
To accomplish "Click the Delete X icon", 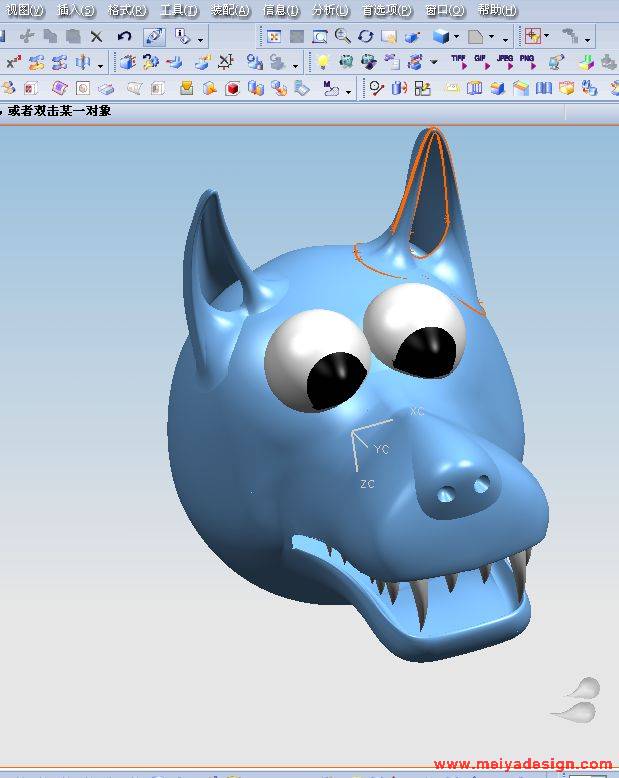I will (x=96, y=36).
